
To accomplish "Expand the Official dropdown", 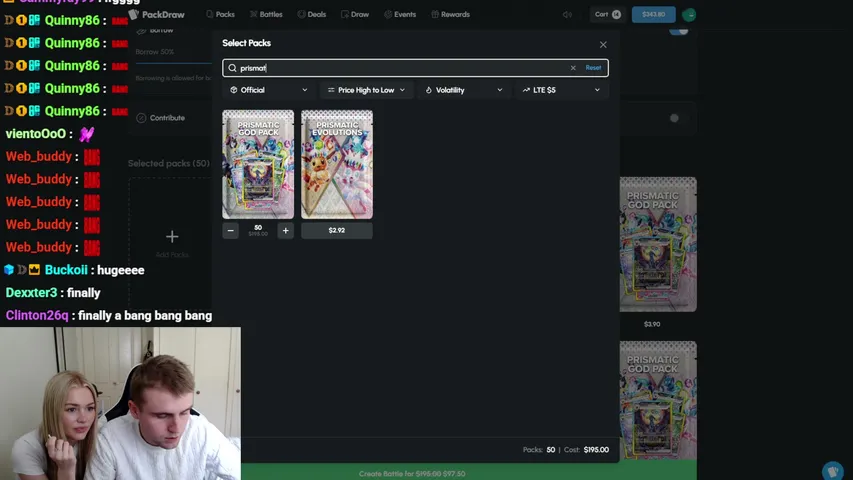I will [x=268, y=90].
